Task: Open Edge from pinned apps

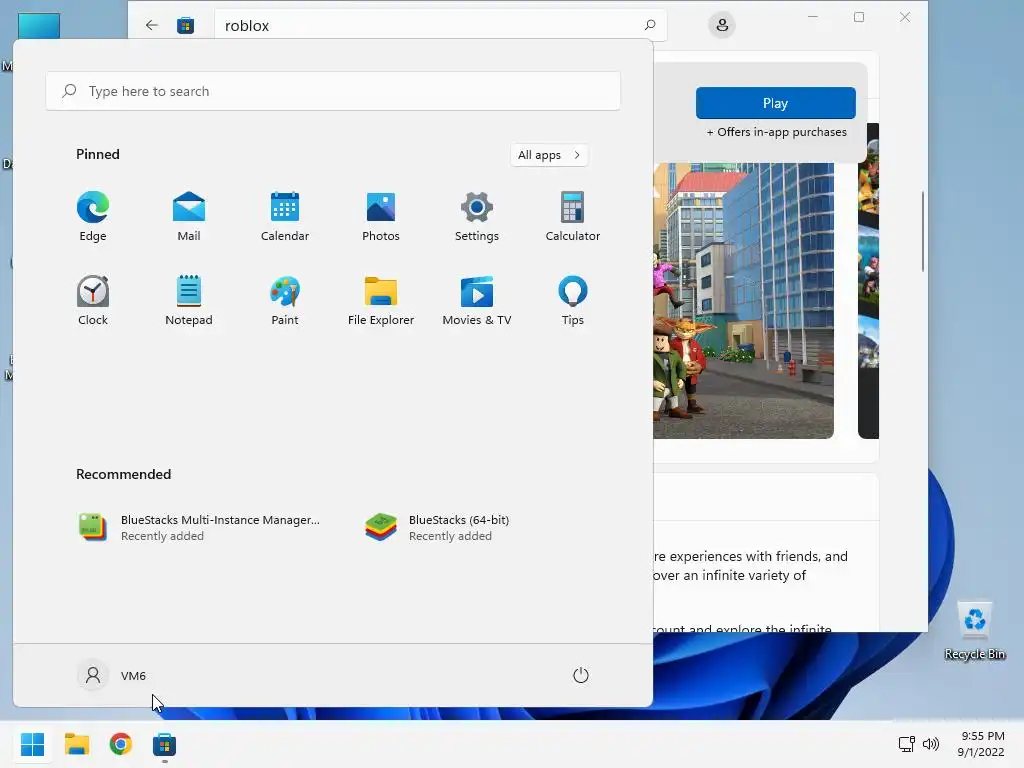Action: (93, 216)
